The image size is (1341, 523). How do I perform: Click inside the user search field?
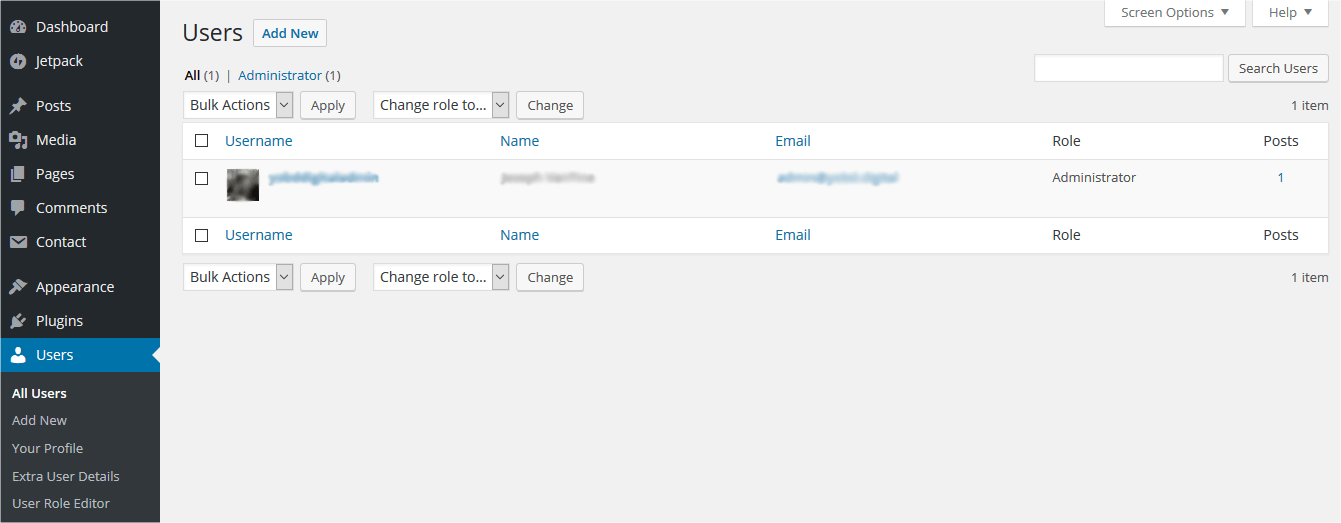click(1128, 68)
